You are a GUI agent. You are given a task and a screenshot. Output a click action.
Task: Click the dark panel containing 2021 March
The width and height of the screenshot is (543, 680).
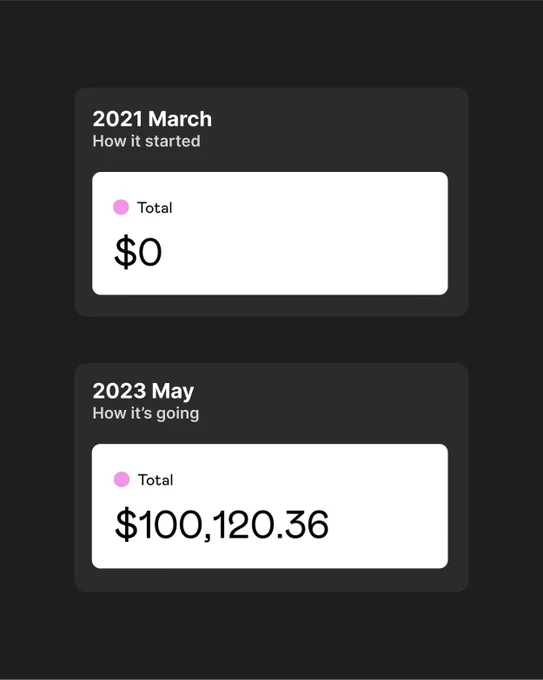272,202
